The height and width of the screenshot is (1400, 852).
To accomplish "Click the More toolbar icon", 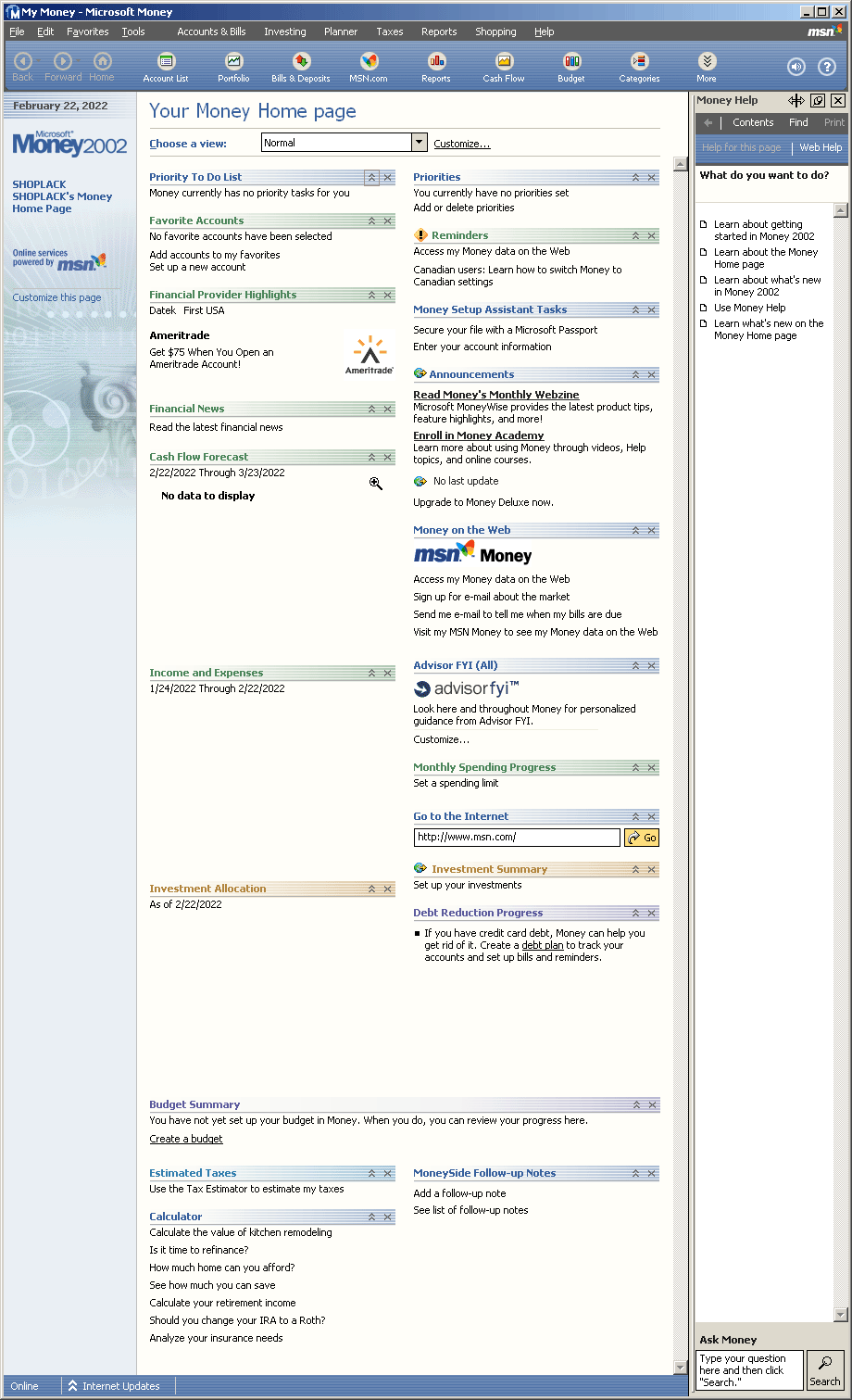I will tap(707, 68).
